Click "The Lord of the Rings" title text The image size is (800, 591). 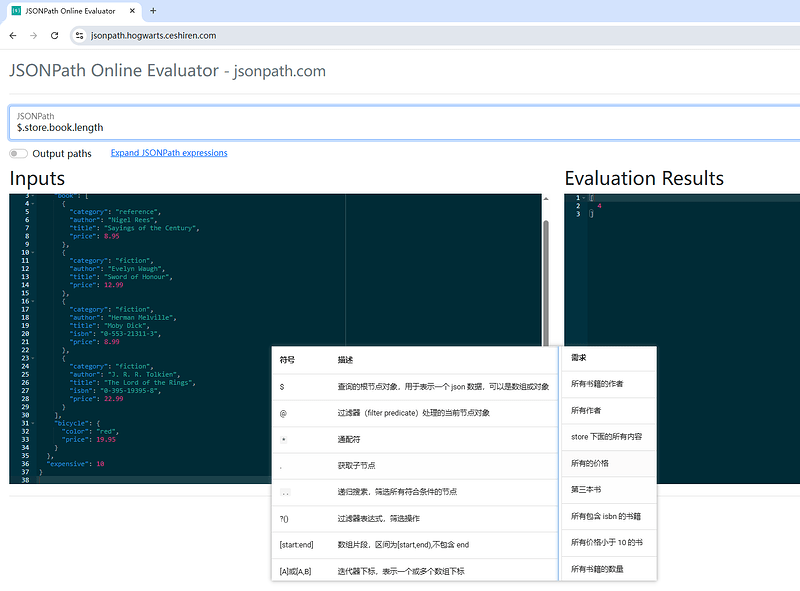click(150, 383)
